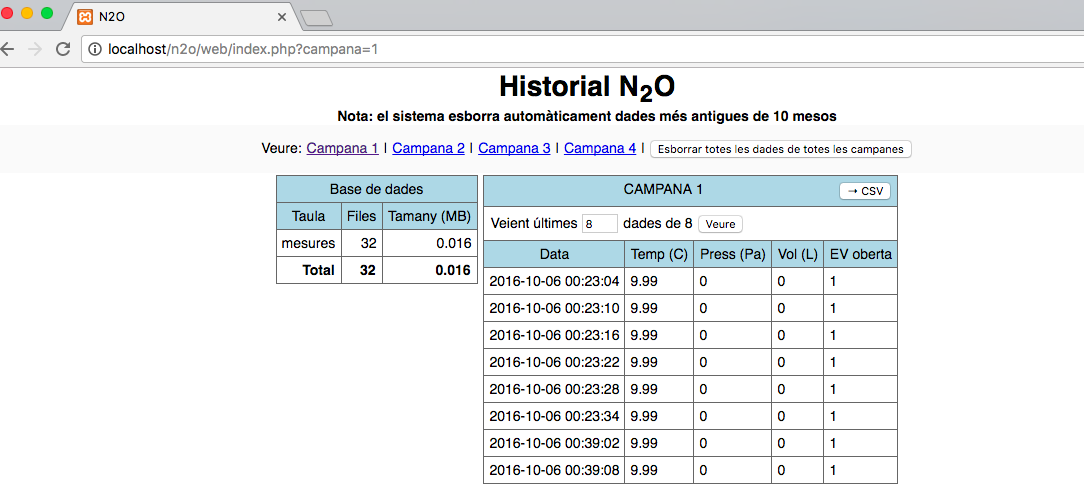Click the Veure button
This screenshot has height=503, width=1084.
(x=720, y=224)
